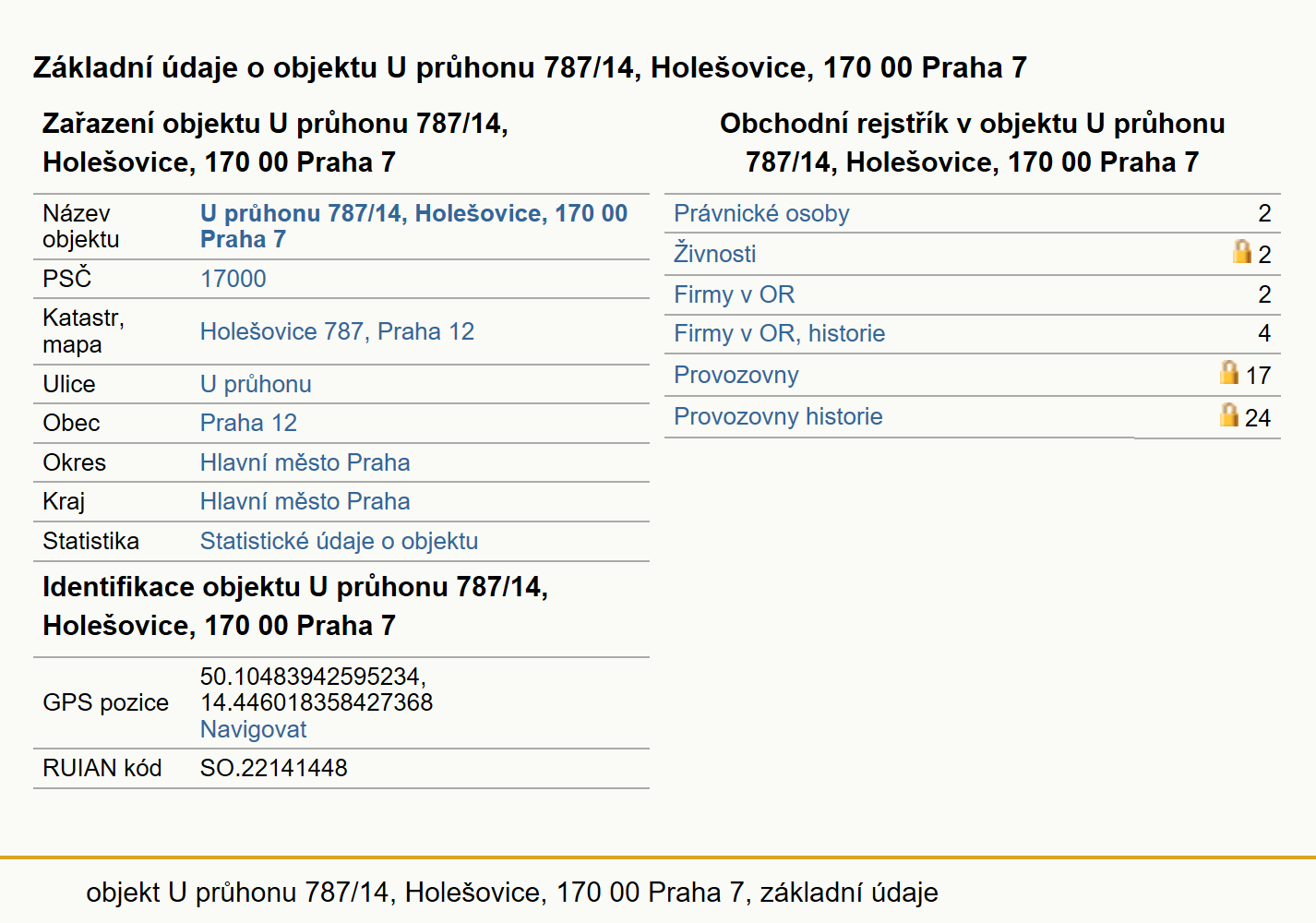Select Hlavní město Praha in Okres row
This screenshot has height=923, width=1316.
[305, 462]
